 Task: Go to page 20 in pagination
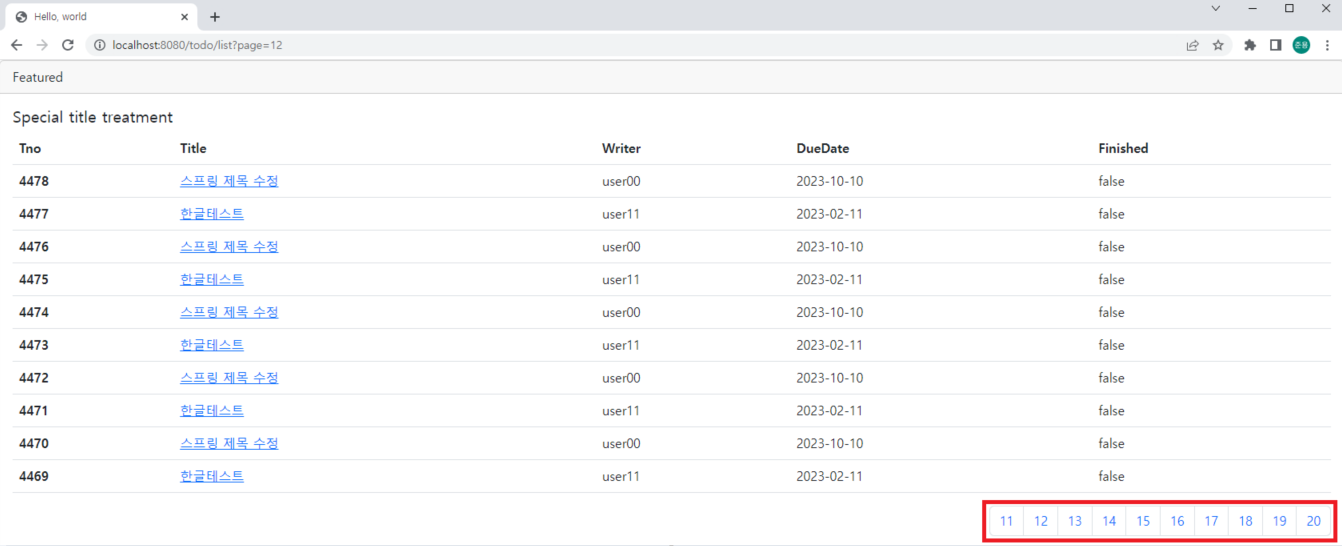tap(1314, 521)
